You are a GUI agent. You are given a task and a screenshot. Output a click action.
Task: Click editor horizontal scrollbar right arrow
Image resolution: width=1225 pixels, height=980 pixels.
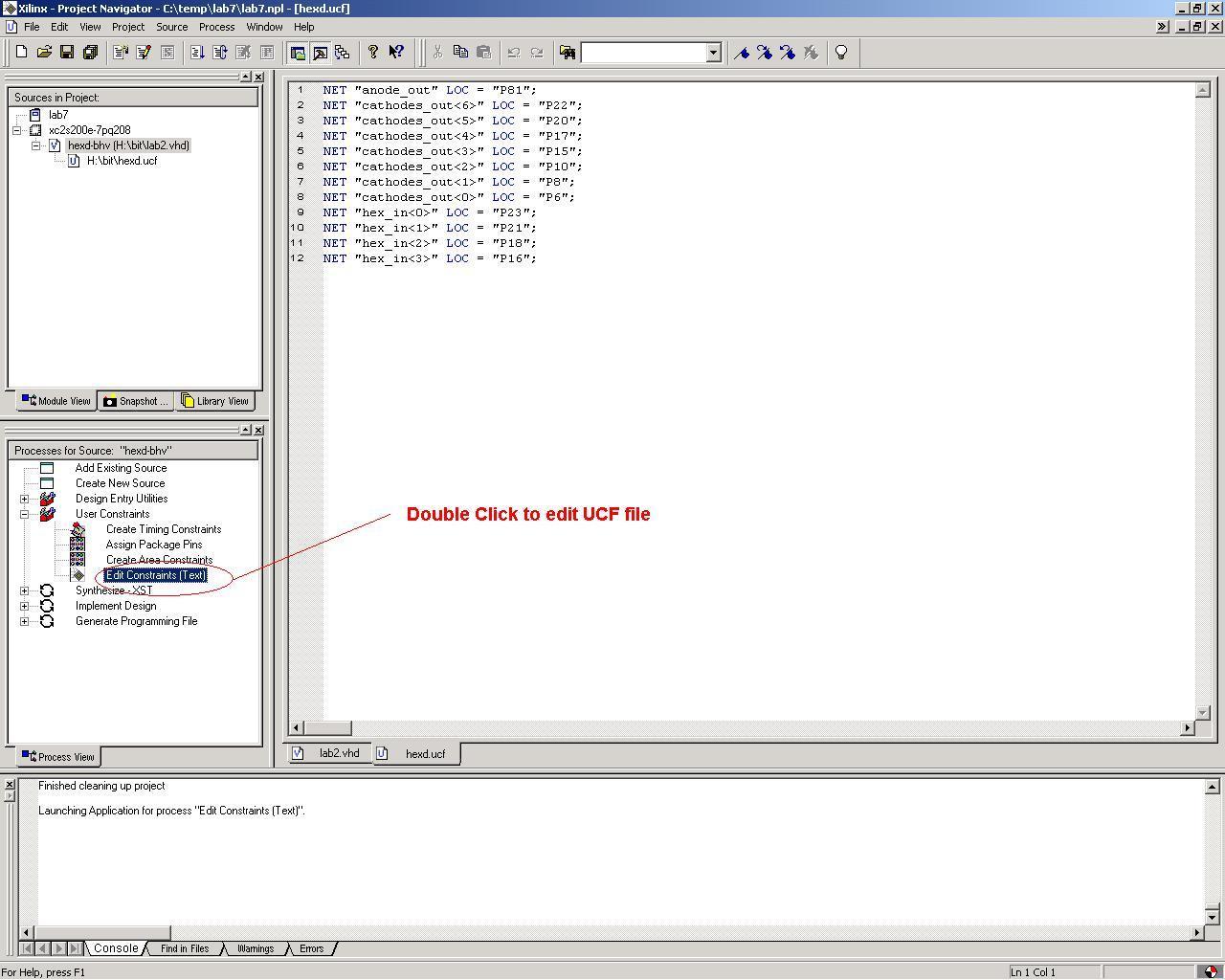coord(1188,727)
